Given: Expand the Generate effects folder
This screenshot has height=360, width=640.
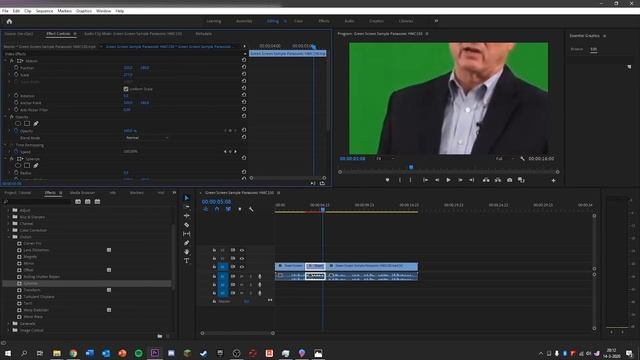Looking at the screenshot, I should click(x=9, y=323).
